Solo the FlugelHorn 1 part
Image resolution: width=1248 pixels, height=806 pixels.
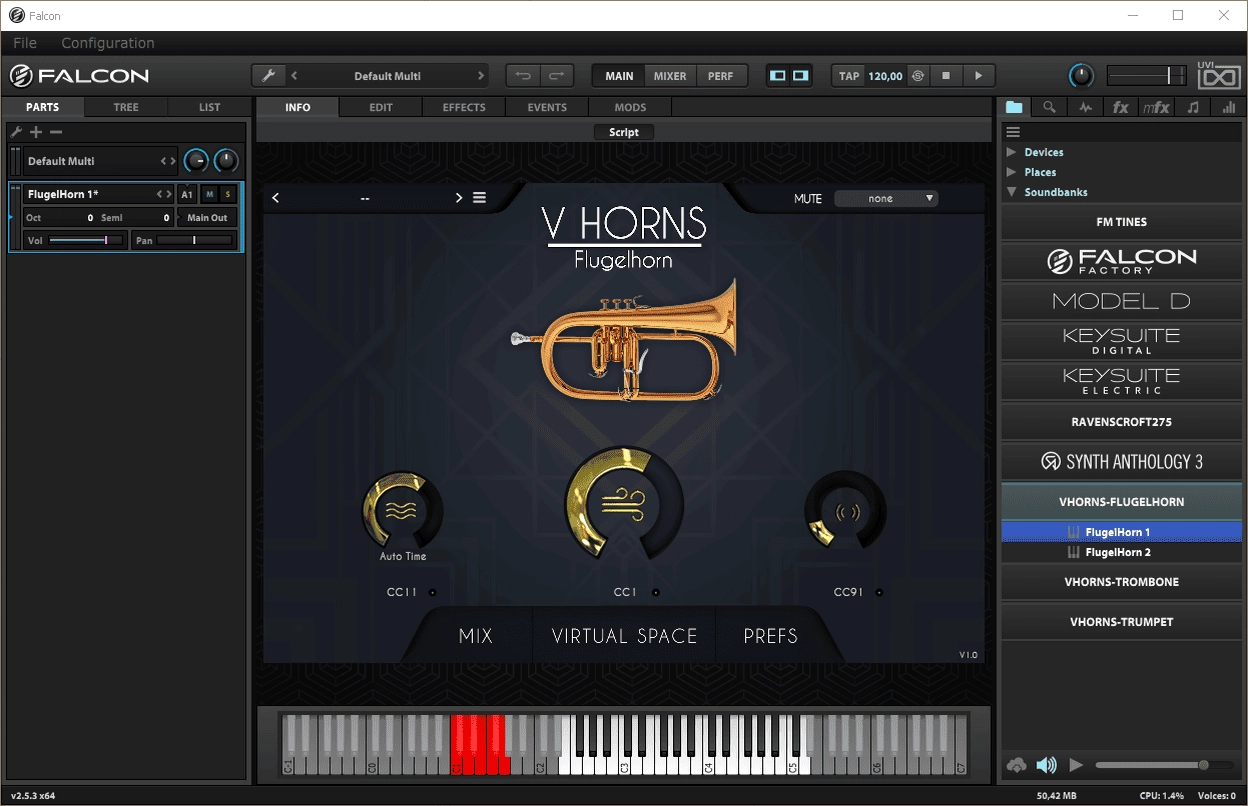[228, 194]
